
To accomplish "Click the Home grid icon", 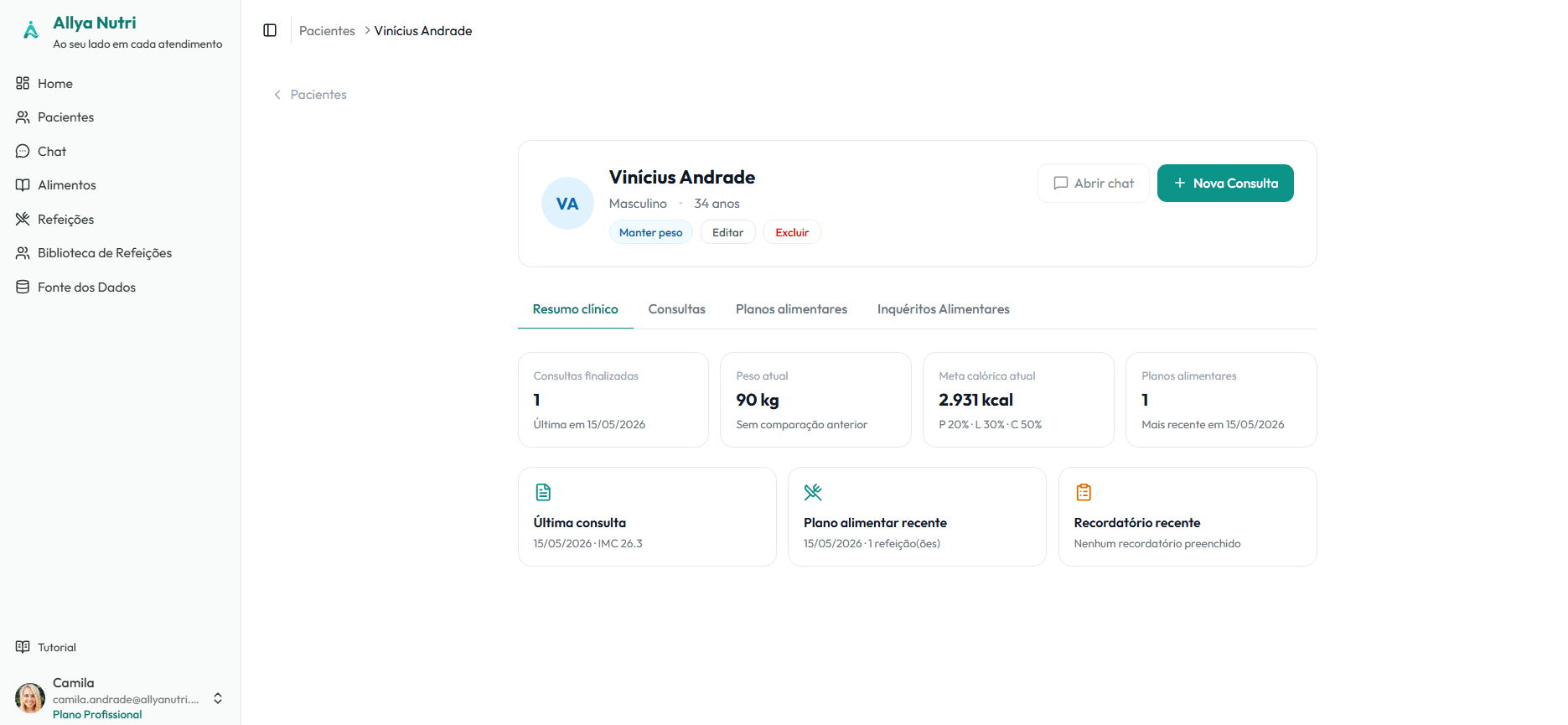I will [23, 83].
